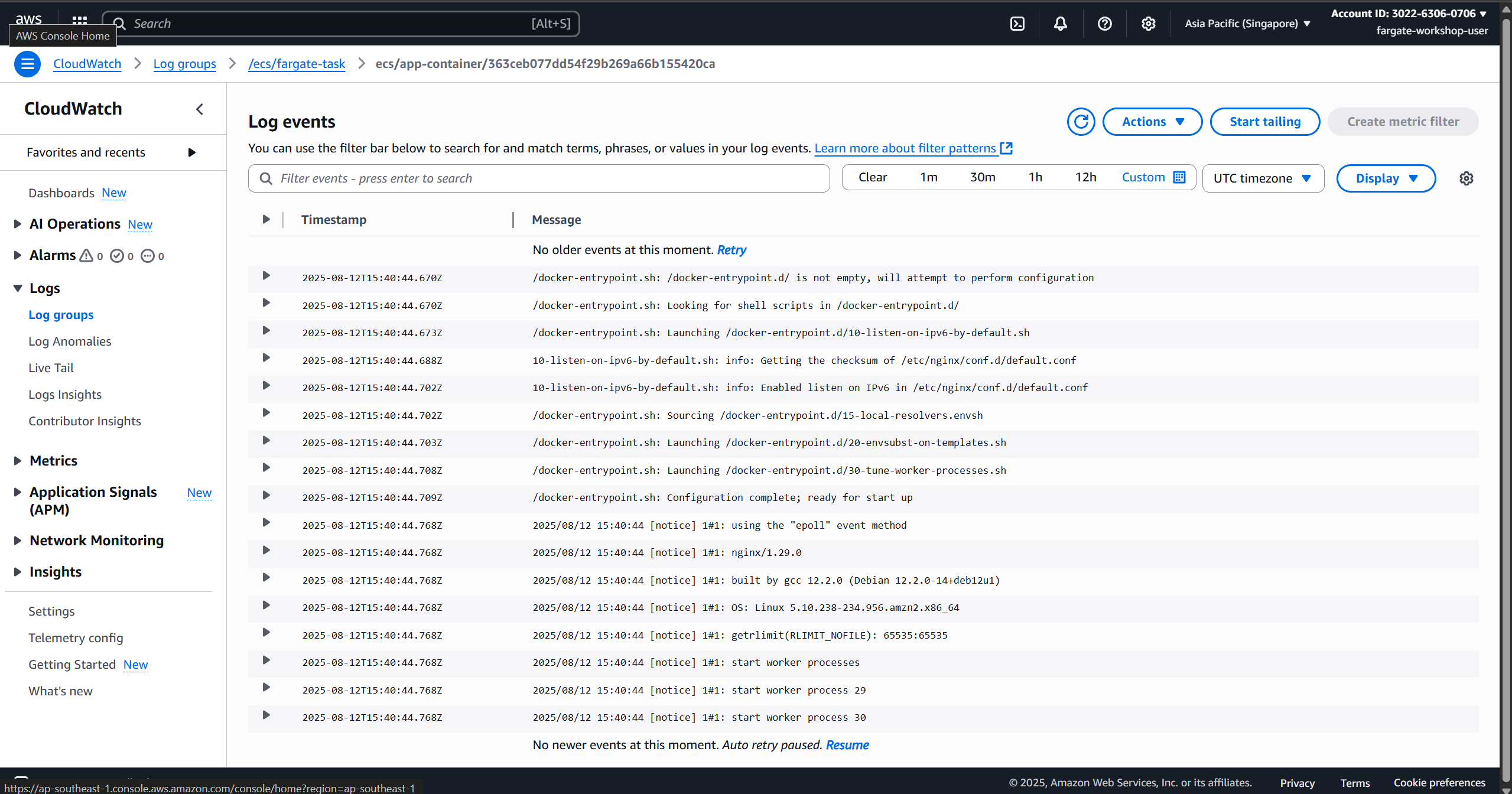Select the 1h time range

tap(1035, 177)
